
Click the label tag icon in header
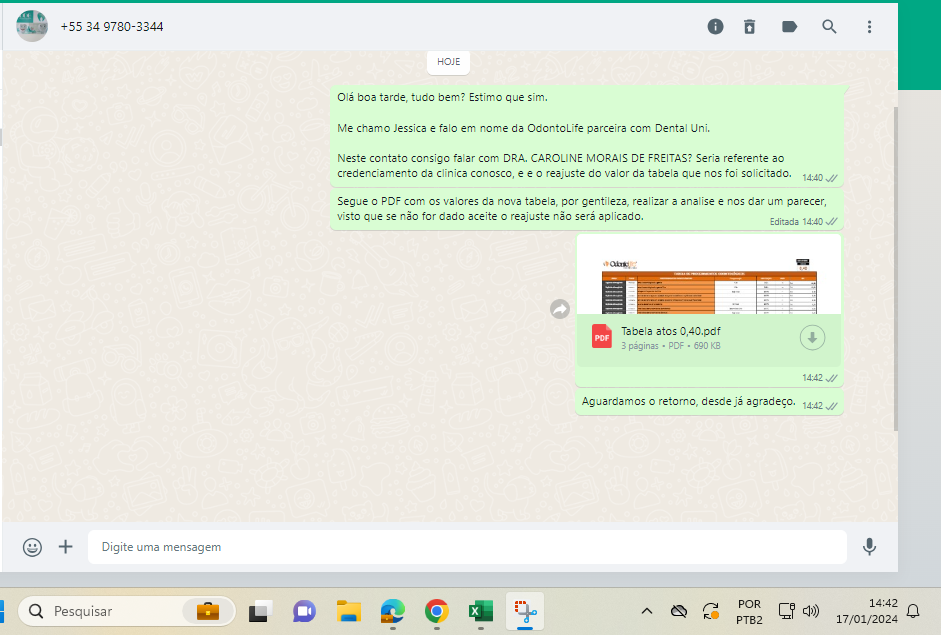pyautogui.click(x=789, y=27)
